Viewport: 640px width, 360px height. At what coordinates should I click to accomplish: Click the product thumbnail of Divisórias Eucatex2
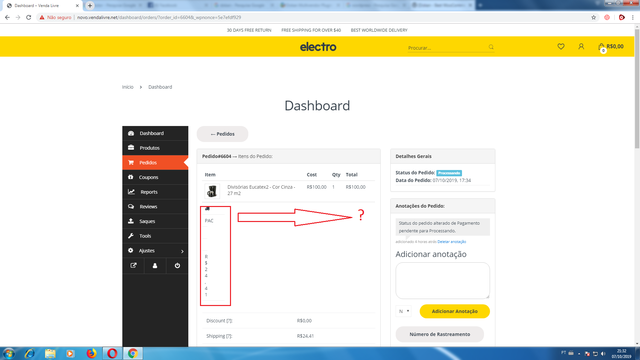pyautogui.click(x=212, y=191)
